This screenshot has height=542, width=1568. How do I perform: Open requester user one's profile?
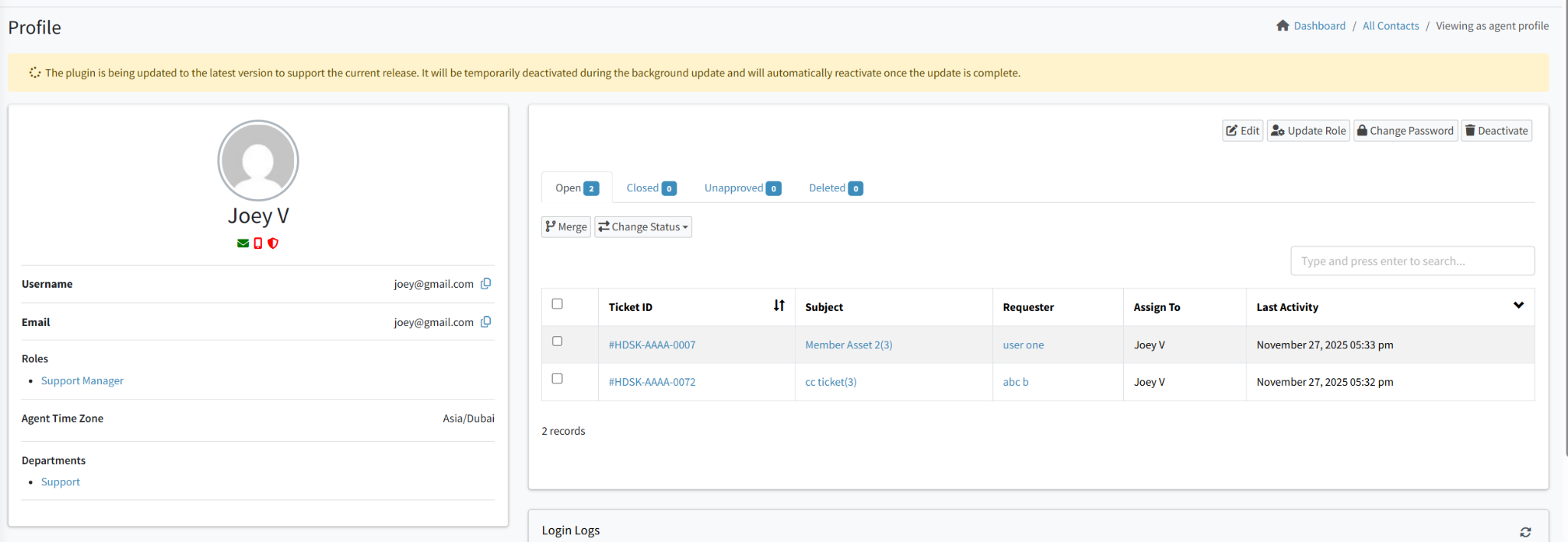pyautogui.click(x=1023, y=345)
